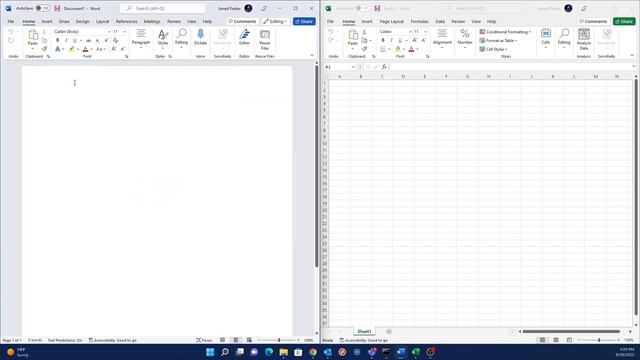This screenshot has height=360, width=640.
Task: Click Word's save icon in title bar
Action: click(57, 8)
